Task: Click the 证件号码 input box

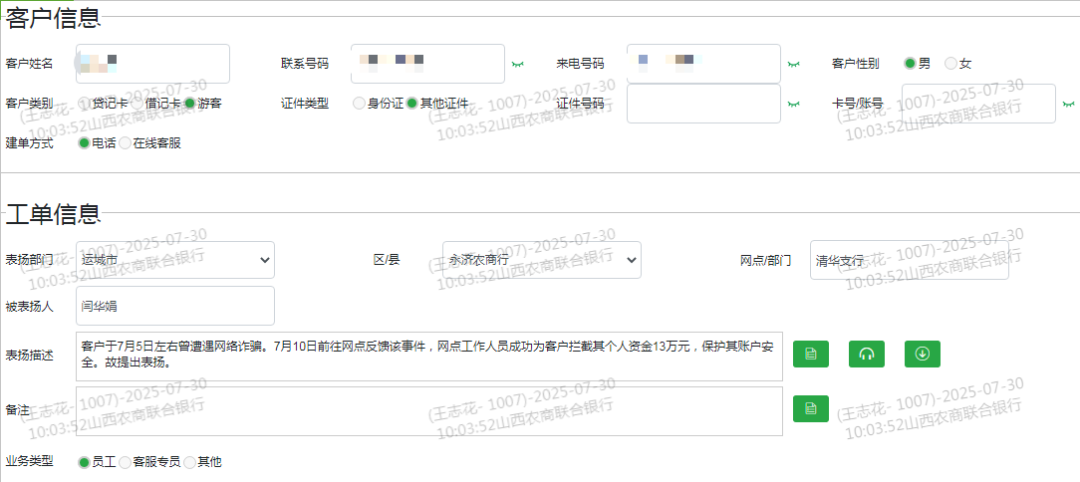Action: click(703, 104)
